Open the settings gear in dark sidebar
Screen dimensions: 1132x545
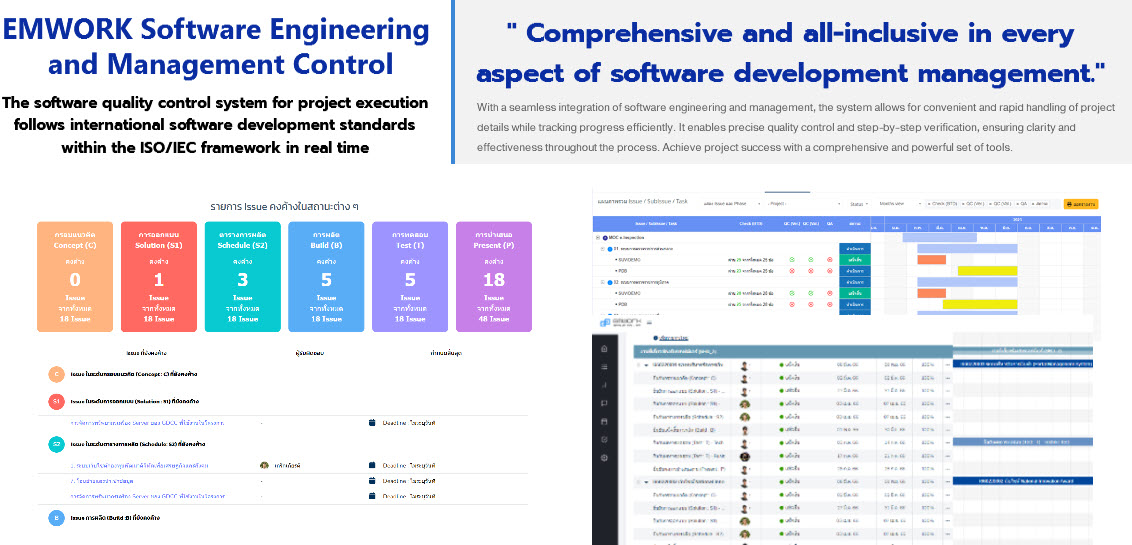coord(604,458)
